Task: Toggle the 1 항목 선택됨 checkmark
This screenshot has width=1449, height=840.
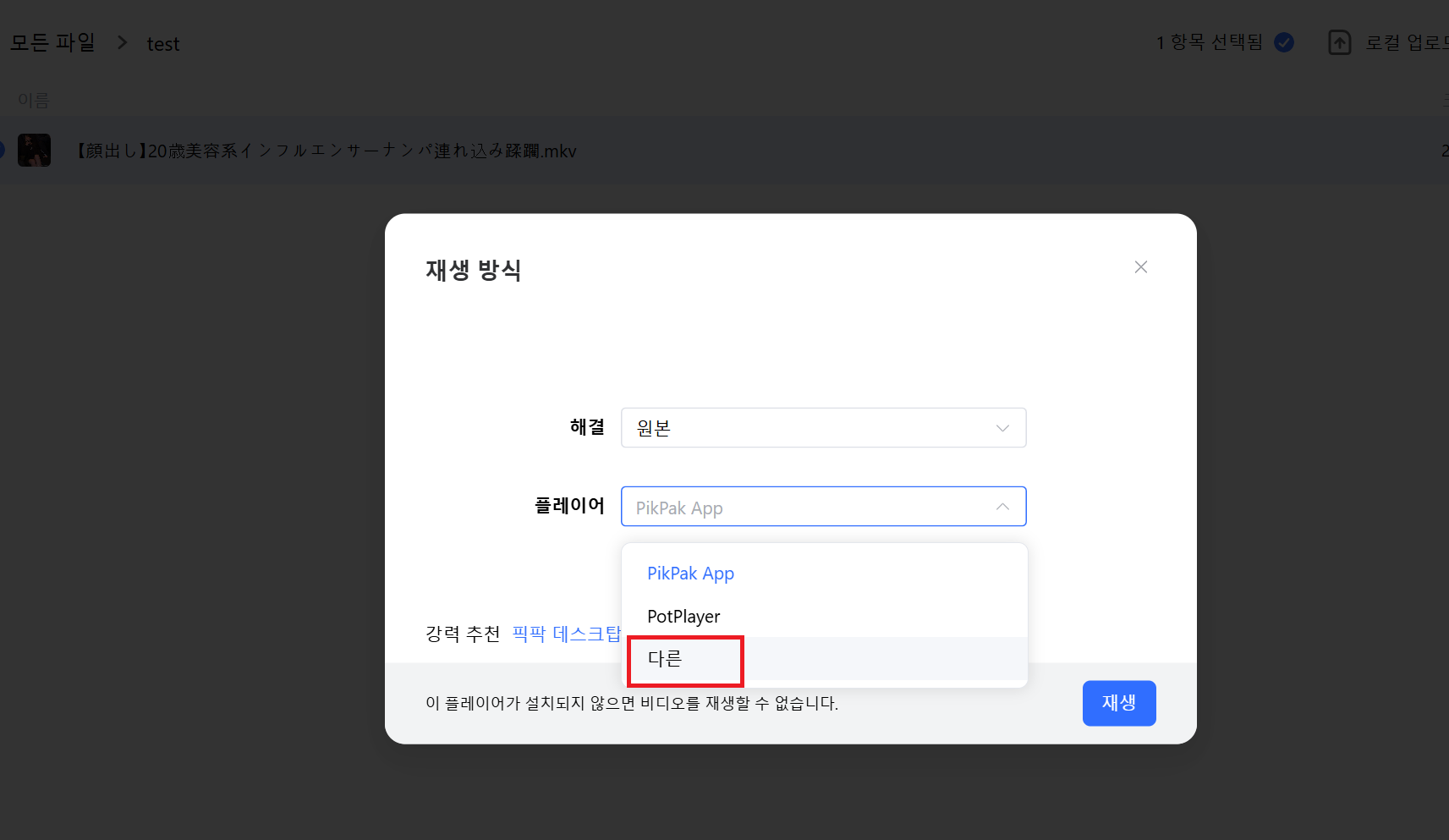Action: coord(1283,42)
